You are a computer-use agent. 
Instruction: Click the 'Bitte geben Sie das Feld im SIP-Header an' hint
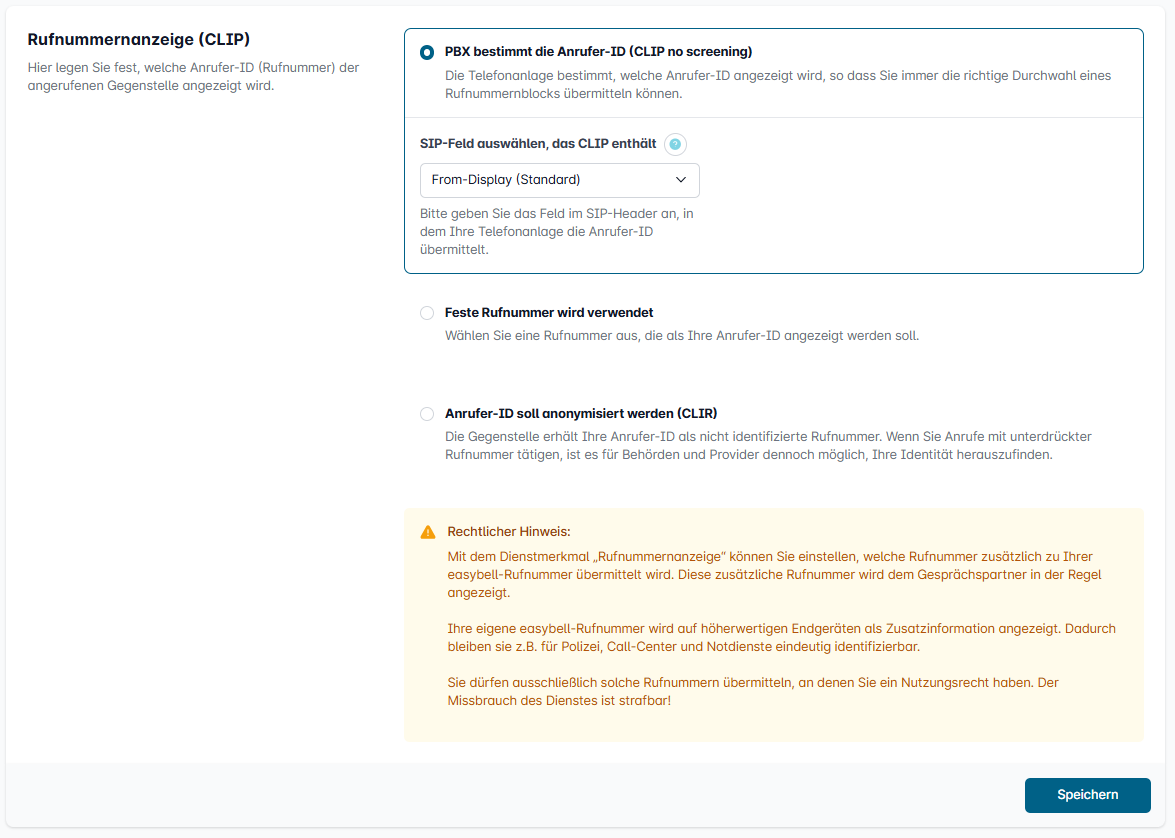coord(557,232)
